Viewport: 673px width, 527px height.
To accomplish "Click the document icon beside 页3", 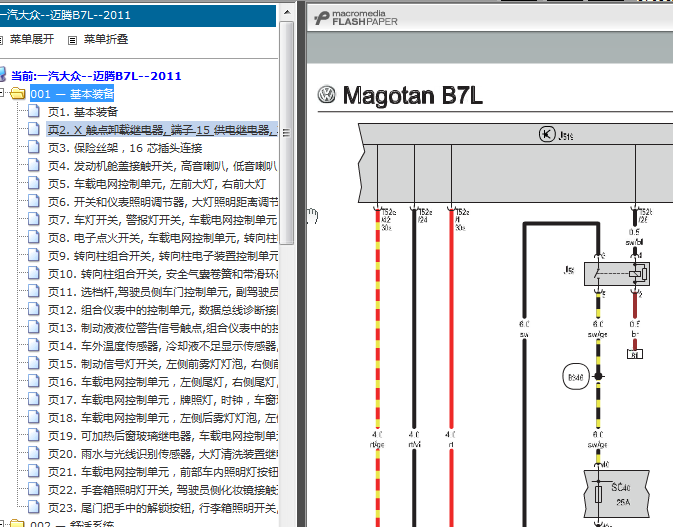I will pos(33,147).
